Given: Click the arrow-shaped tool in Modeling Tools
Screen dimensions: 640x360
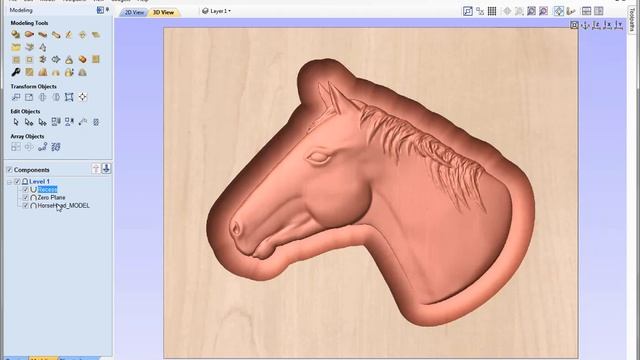Looking at the screenshot, I should coord(56,60).
